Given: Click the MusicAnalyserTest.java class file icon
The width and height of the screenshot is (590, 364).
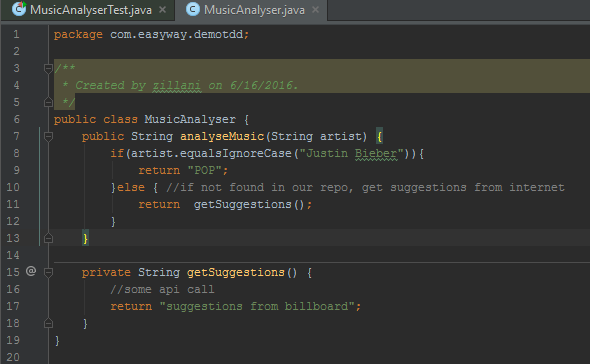Looking at the screenshot, I should (19, 9).
